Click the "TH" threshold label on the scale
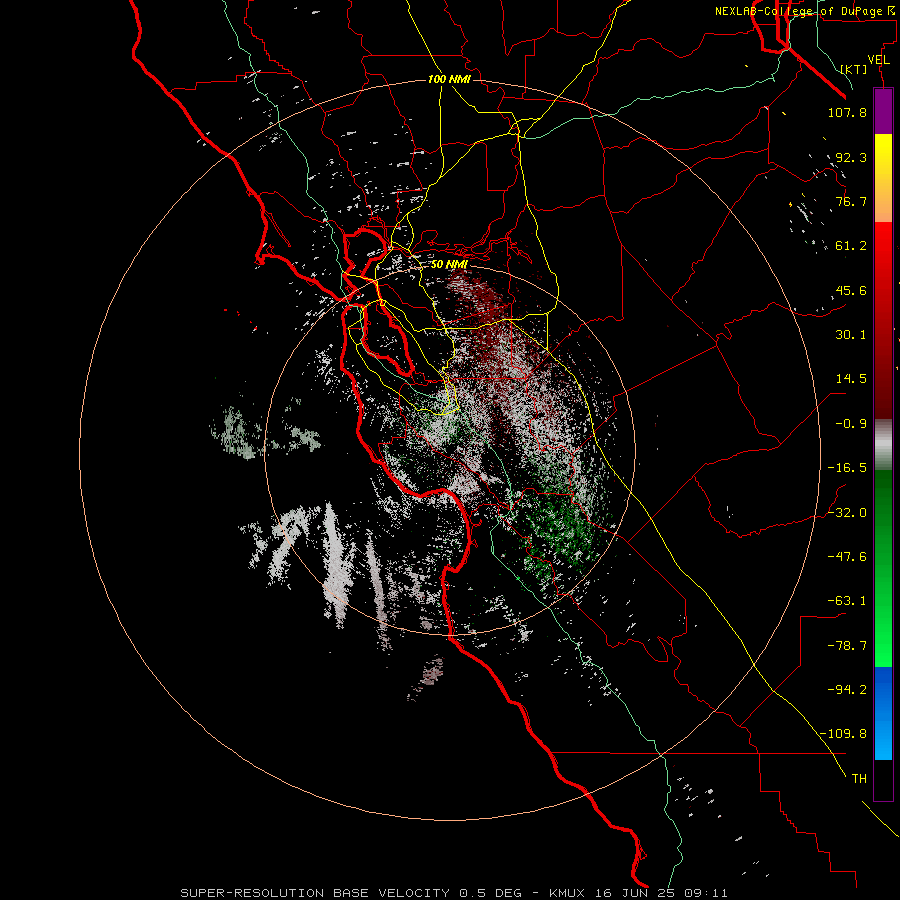Image resolution: width=900 pixels, height=900 pixels. click(859, 779)
